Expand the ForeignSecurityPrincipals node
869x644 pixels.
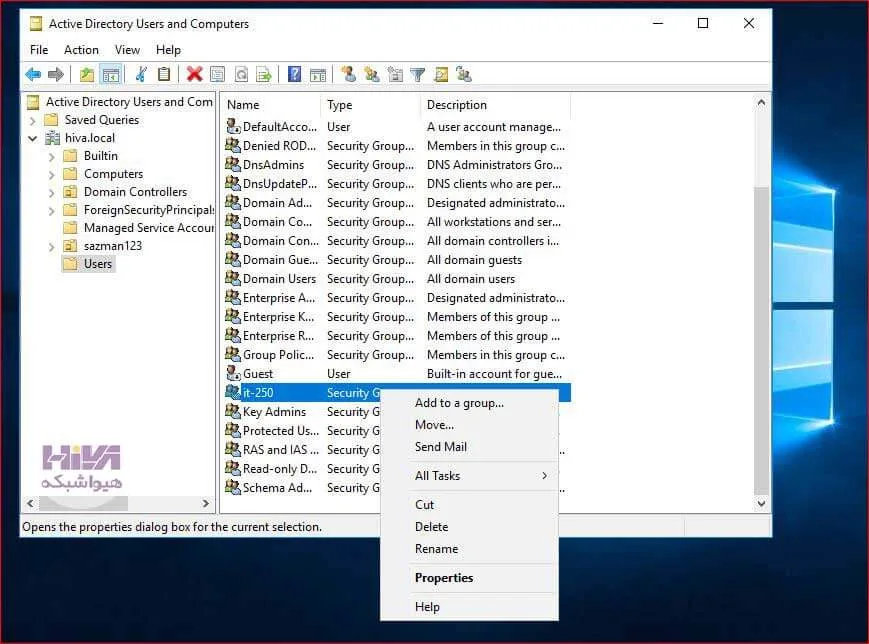click(x=52, y=211)
